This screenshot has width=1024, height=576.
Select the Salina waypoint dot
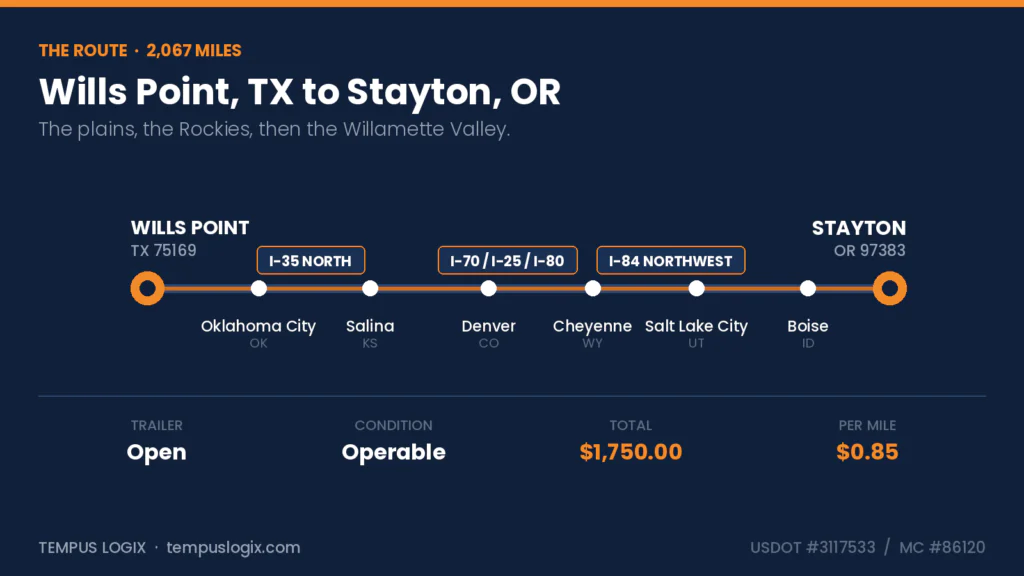[x=370, y=288]
